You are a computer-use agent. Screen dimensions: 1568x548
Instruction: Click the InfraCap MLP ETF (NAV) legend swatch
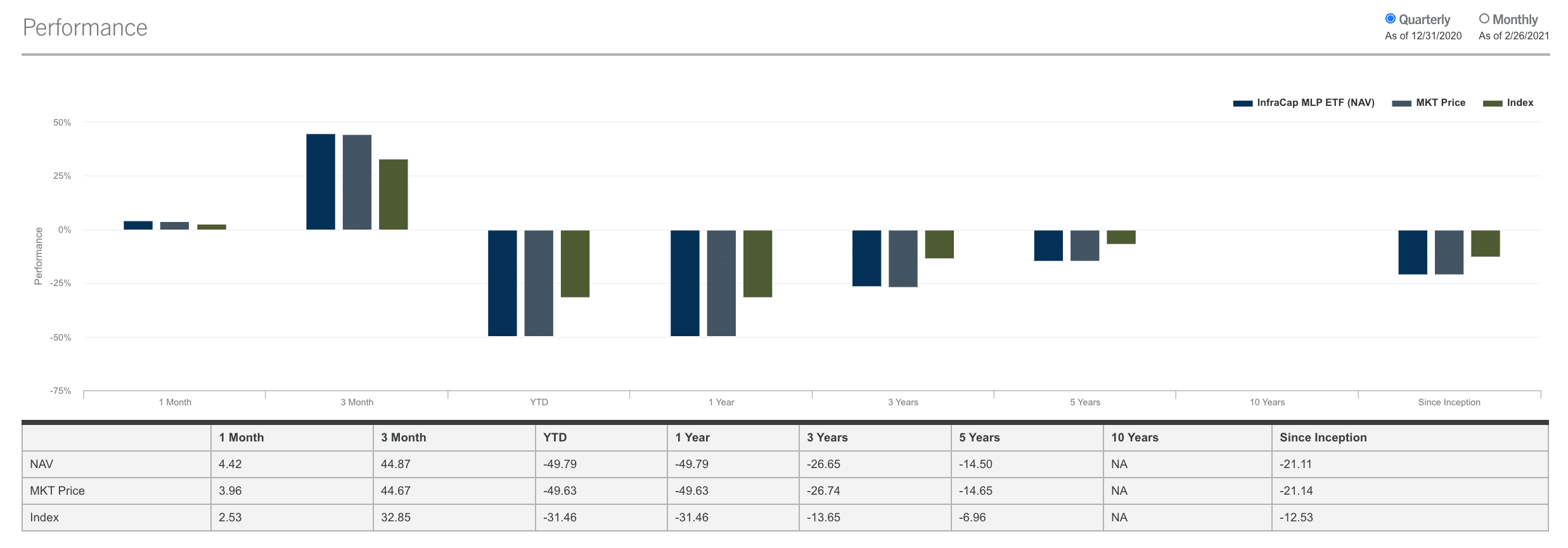click(x=1242, y=102)
